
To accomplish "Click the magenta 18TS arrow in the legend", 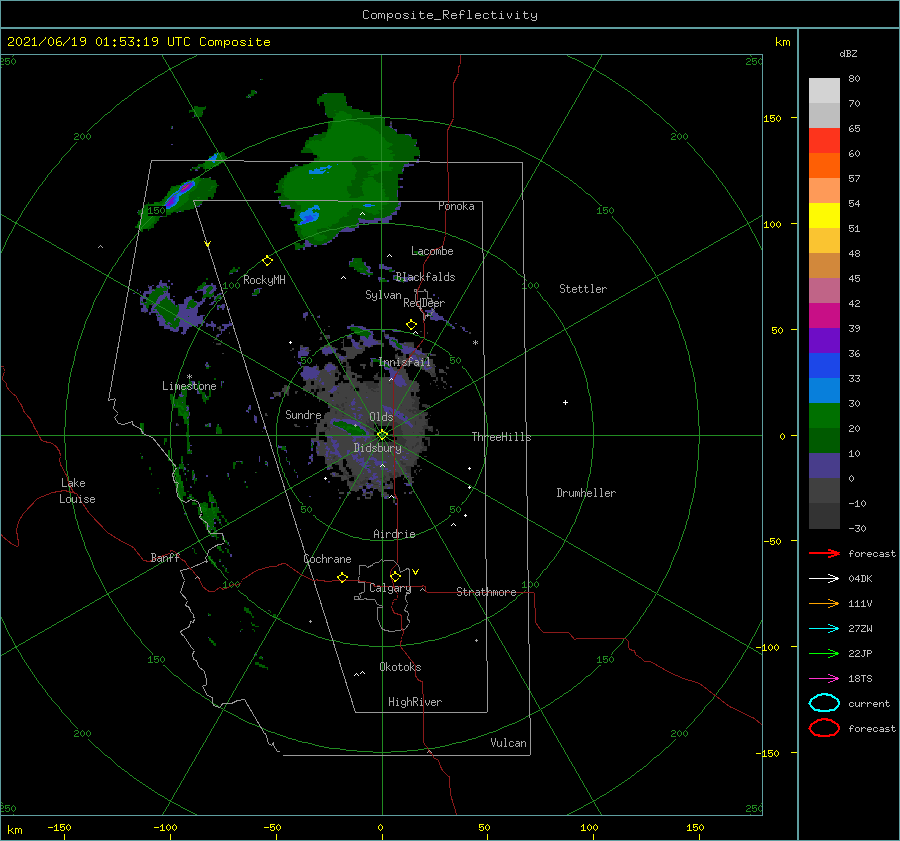I will pyautogui.click(x=824, y=679).
